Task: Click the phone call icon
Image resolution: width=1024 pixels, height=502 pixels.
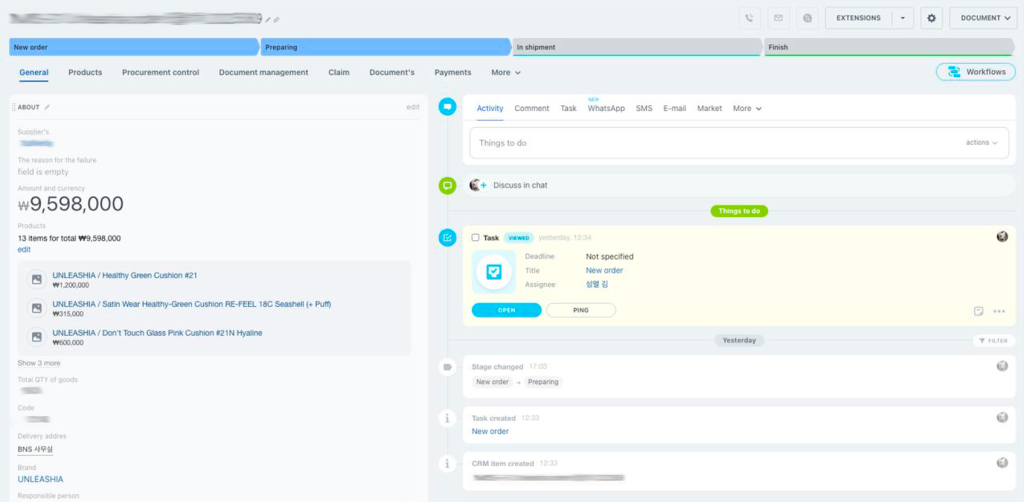Action: 750,18
